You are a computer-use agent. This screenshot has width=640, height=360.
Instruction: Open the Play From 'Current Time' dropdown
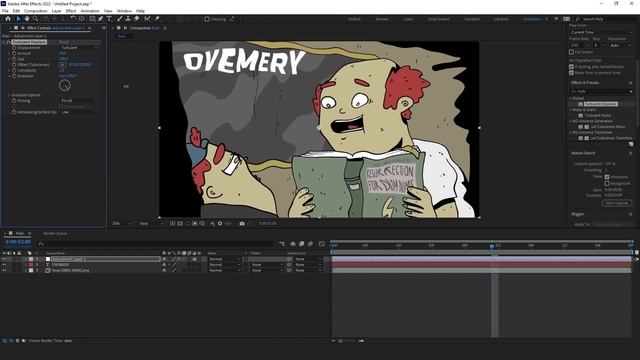601,32
